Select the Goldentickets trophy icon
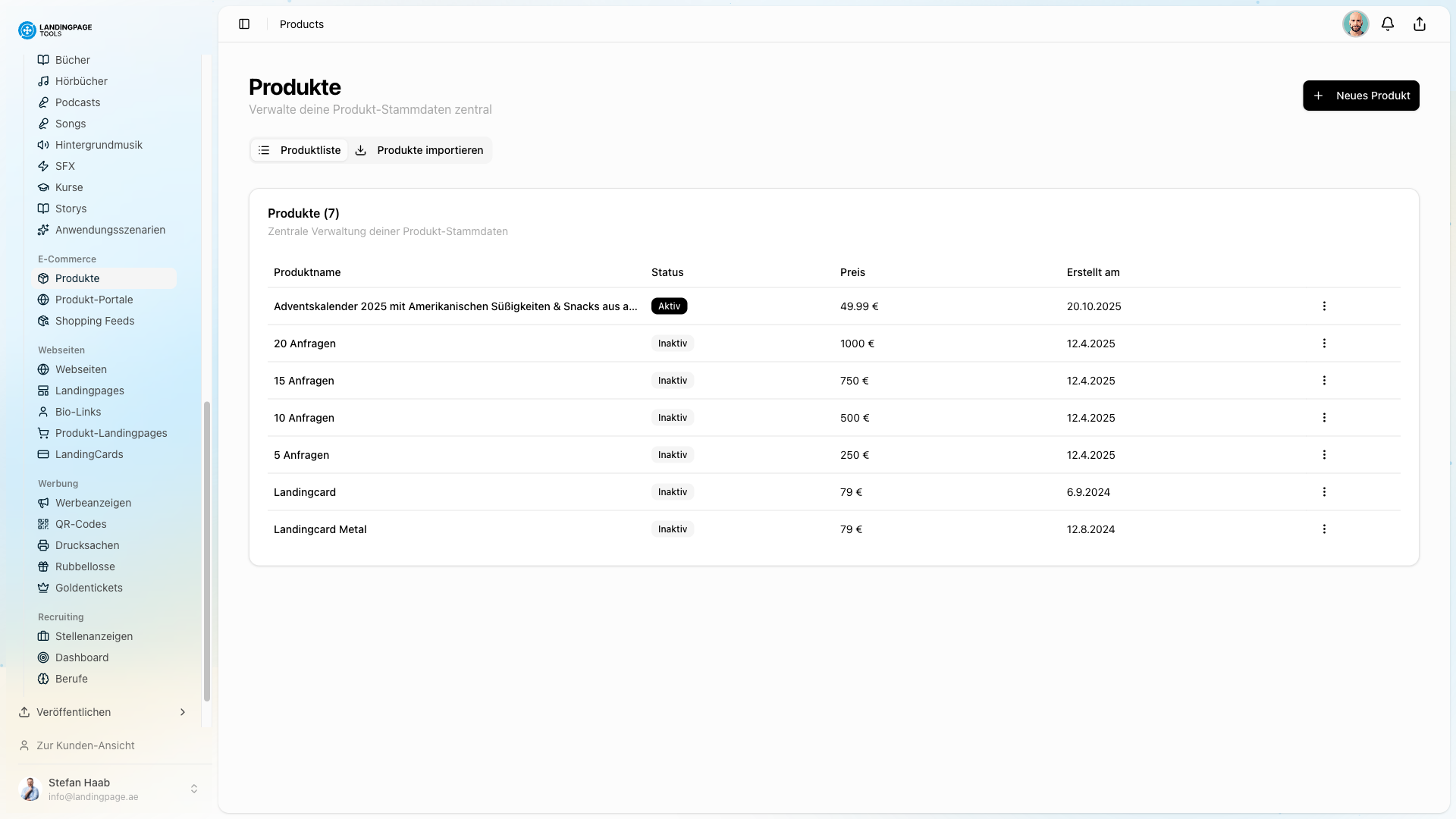1456x819 pixels. (x=43, y=588)
